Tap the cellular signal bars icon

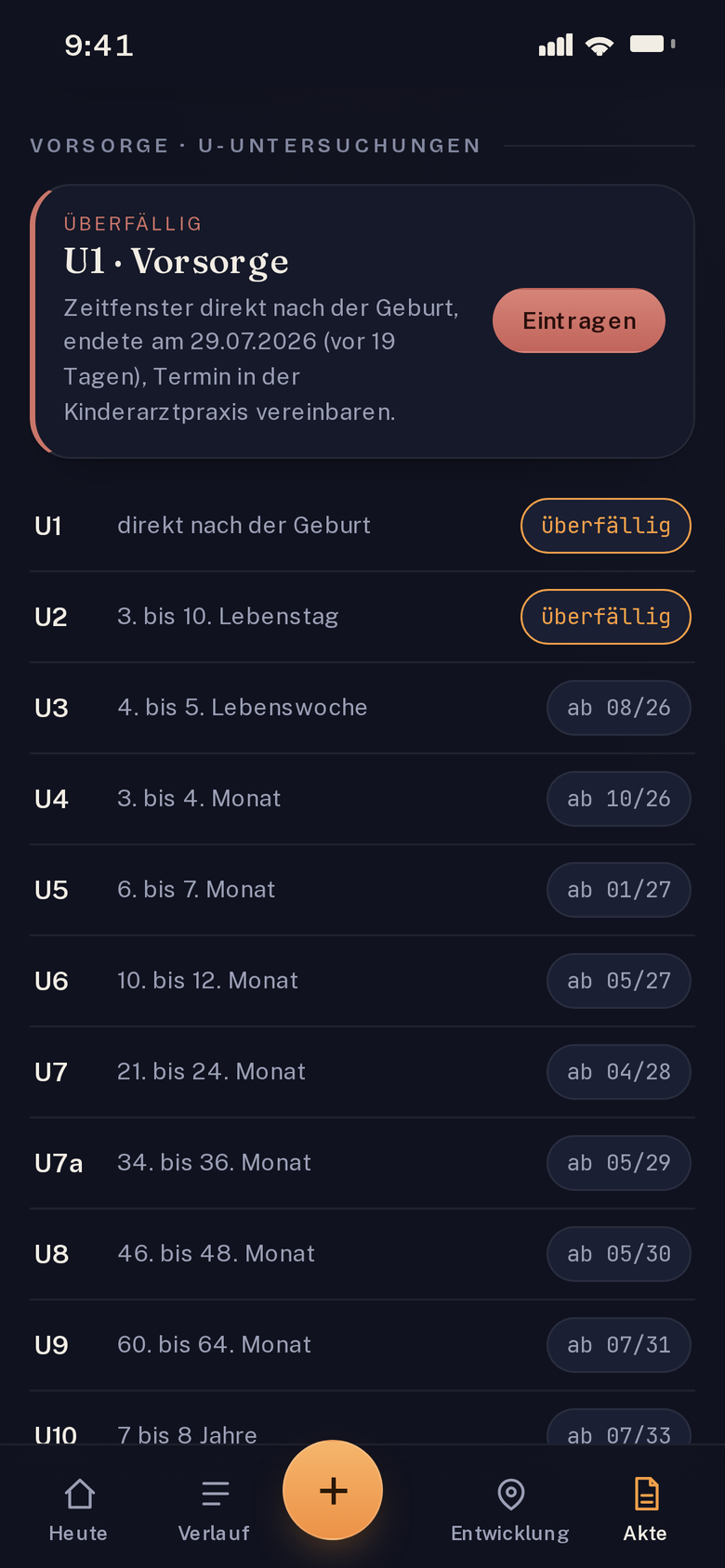tap(556, 45)
